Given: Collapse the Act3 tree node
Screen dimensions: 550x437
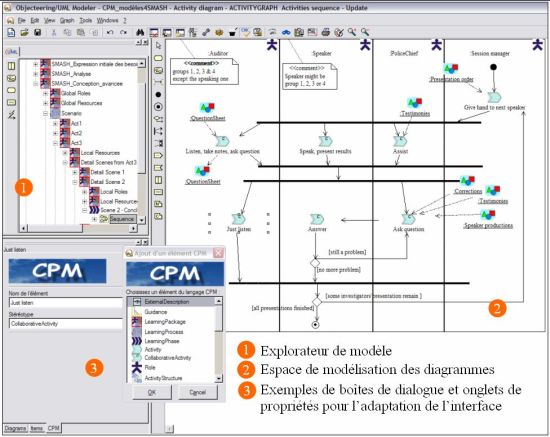Looking at the screenshot, I should [55, 143].
